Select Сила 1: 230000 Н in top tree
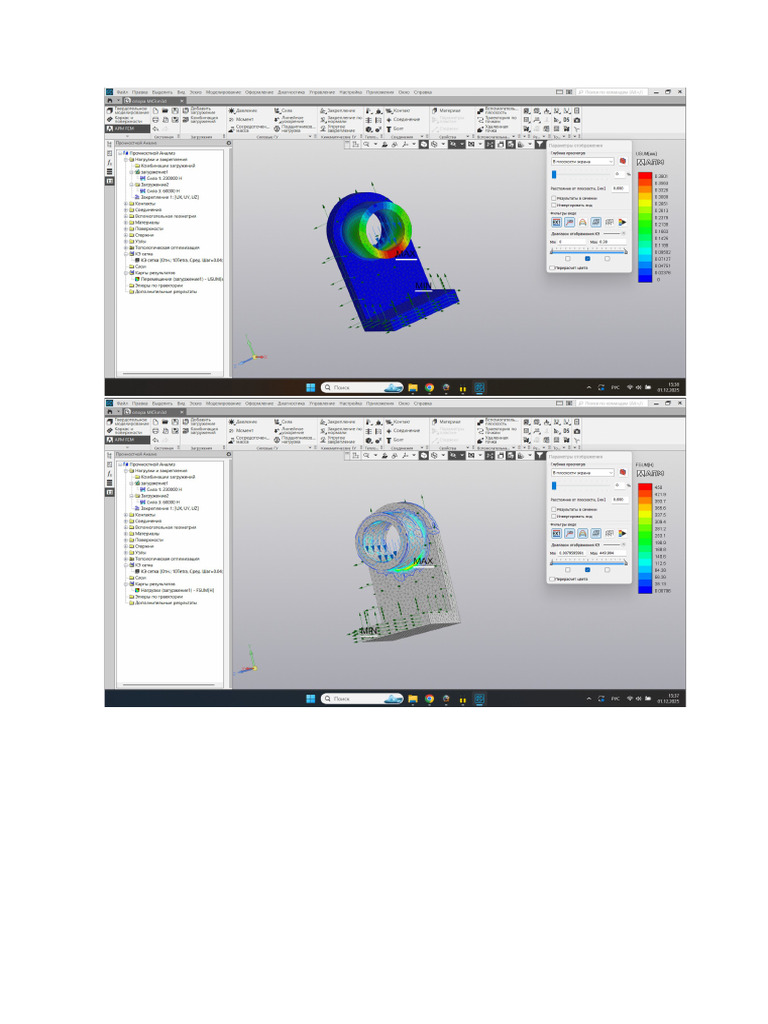768x1024 pixels. click(161, 178)
